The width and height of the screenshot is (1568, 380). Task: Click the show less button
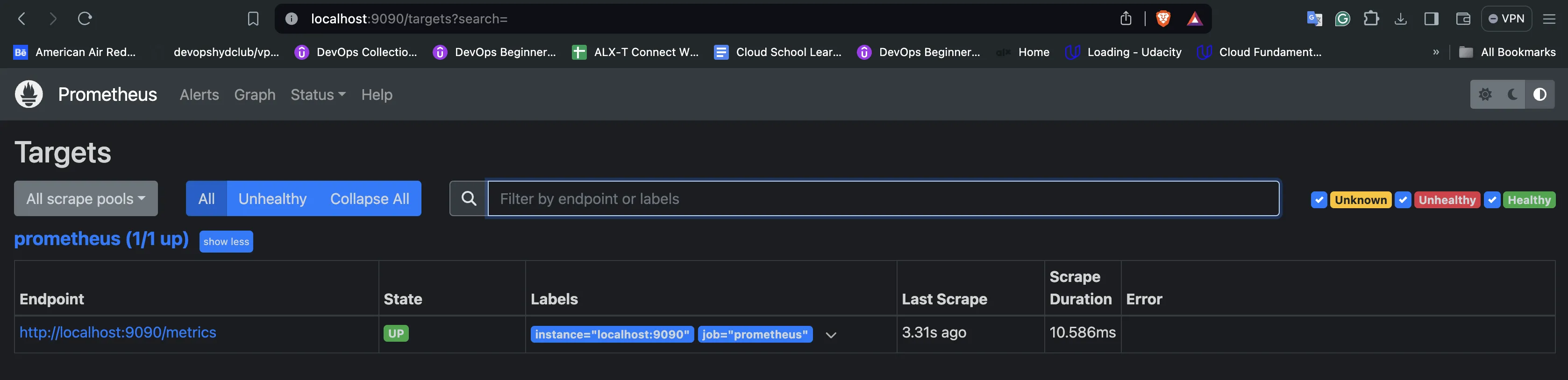[226, 241]
